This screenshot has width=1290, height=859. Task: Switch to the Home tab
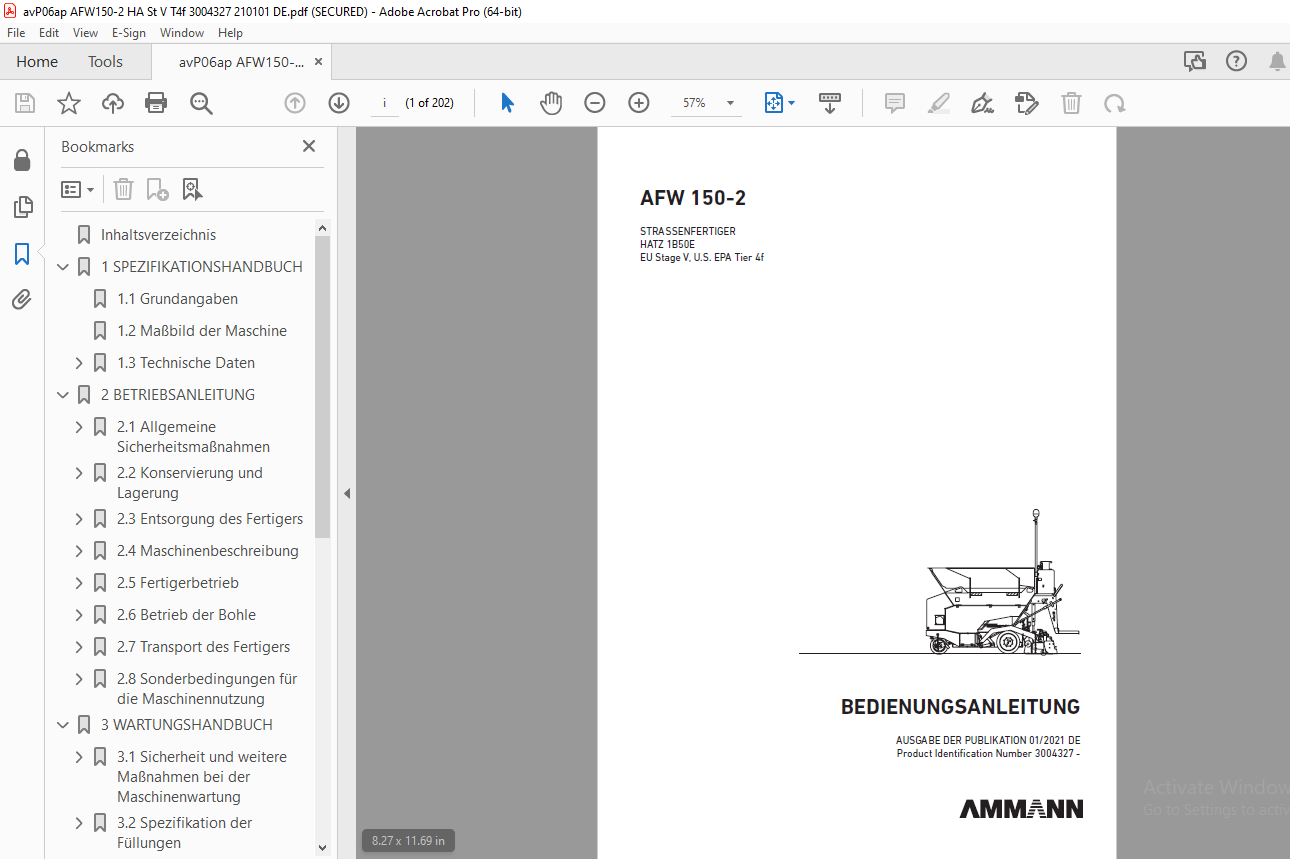coord(37,62)
